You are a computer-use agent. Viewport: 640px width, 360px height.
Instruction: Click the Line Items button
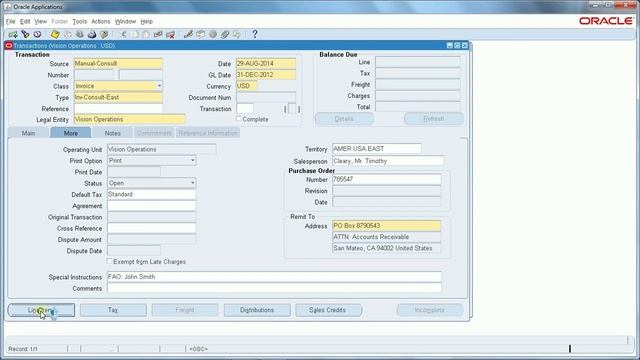pyautogui.click(x=41, y=310)
